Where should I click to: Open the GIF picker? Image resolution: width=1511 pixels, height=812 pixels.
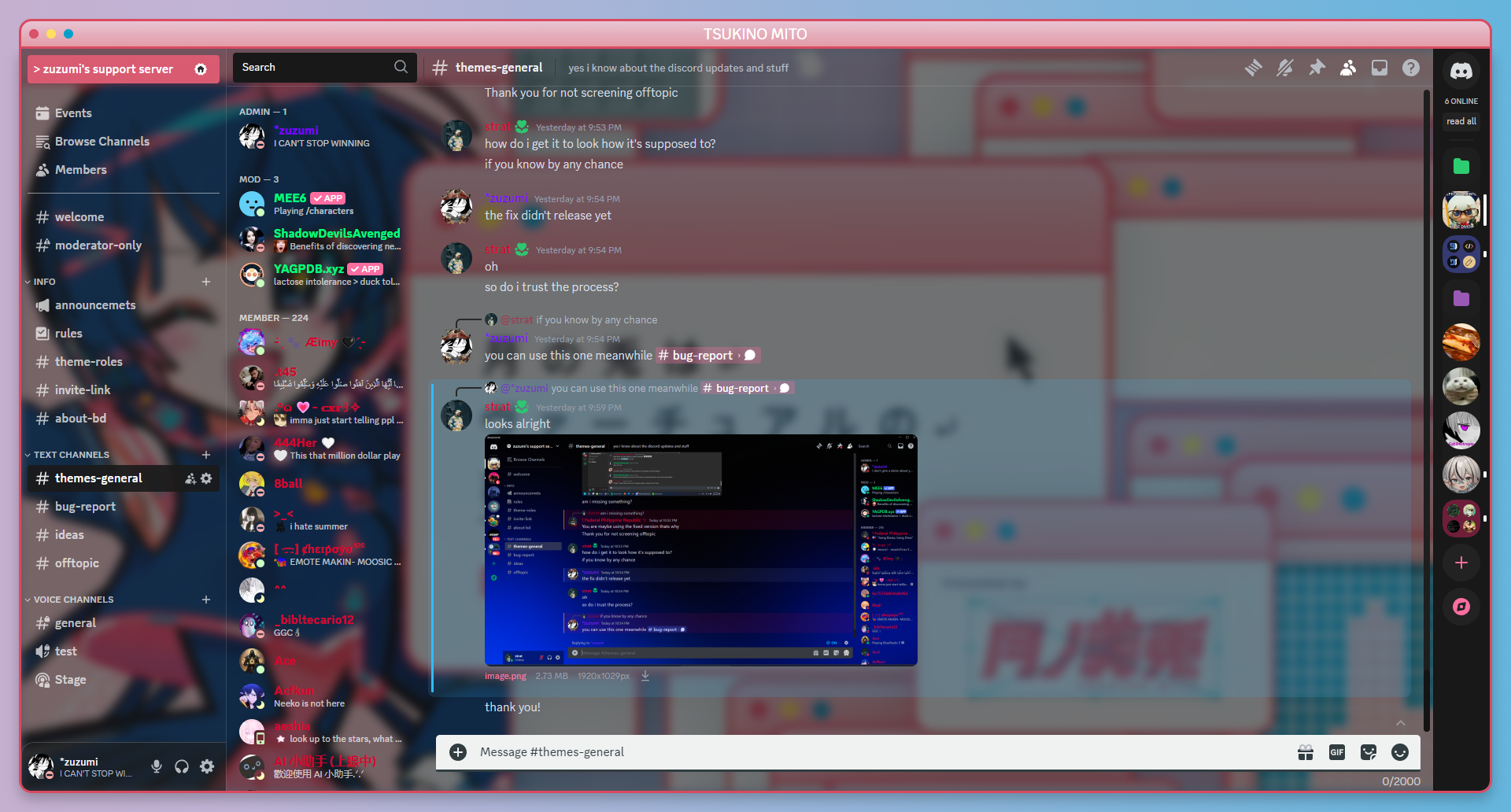(x=1337, y=753)
